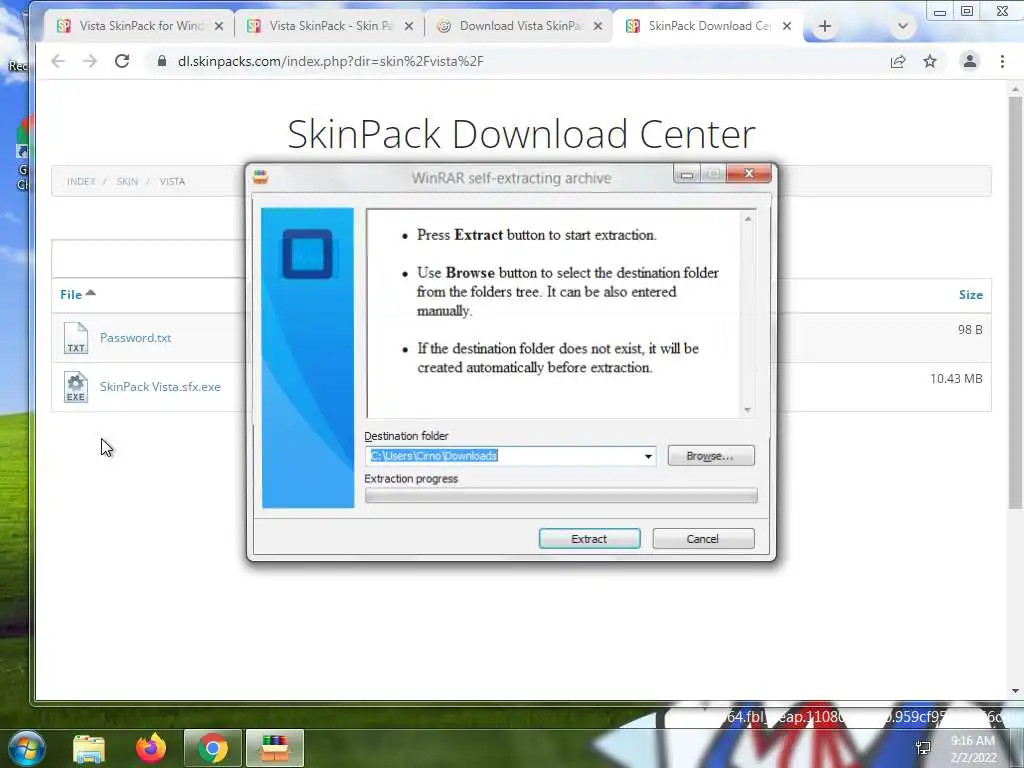This screenshot has height=768, width=1024.
Task: Open a new Chrome tab
Action: click(825, 26)
